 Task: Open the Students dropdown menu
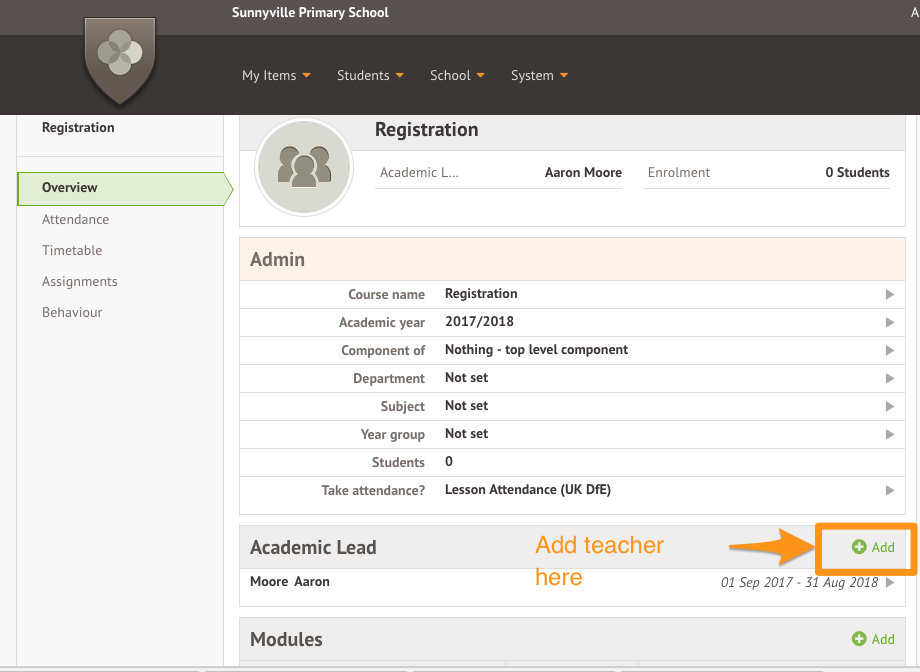click(x=370, y=76)
